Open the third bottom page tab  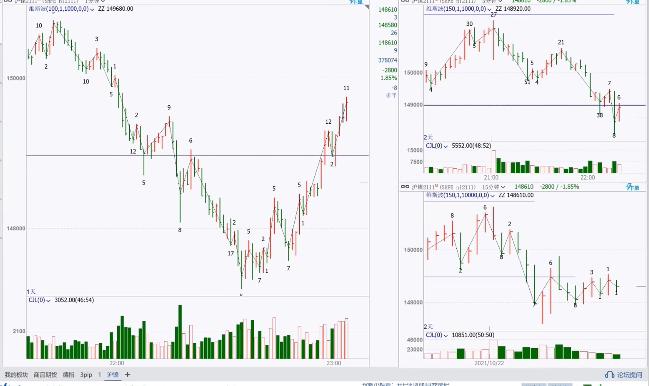pos(68,374)
